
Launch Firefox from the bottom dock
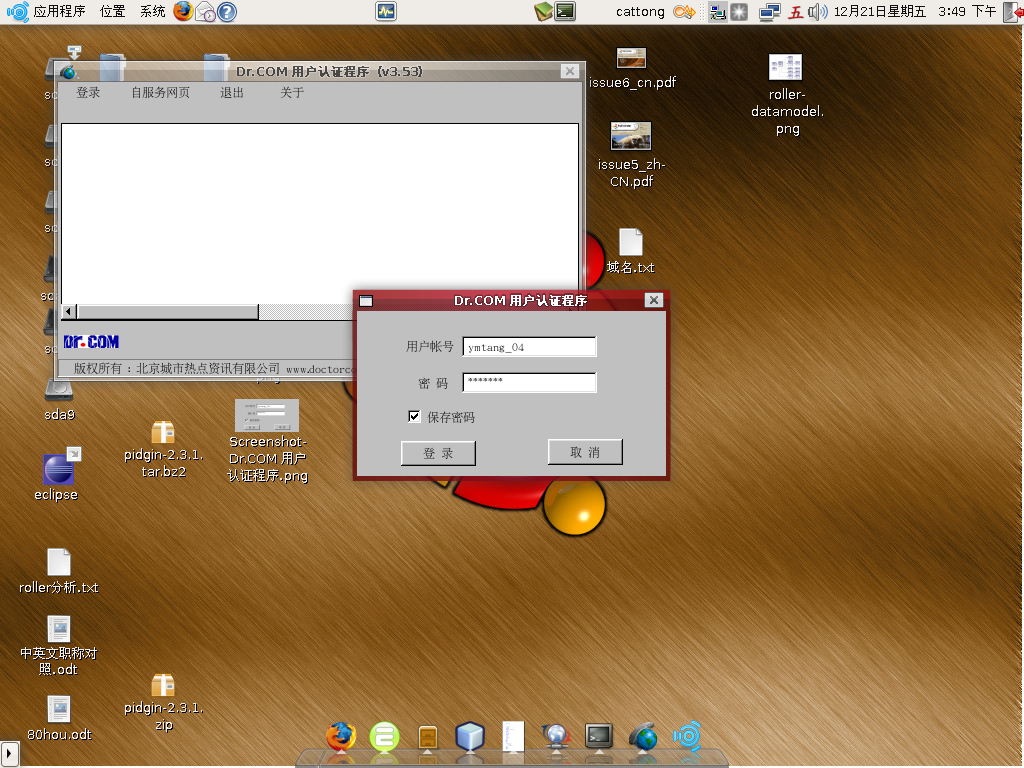coord(340,737)
